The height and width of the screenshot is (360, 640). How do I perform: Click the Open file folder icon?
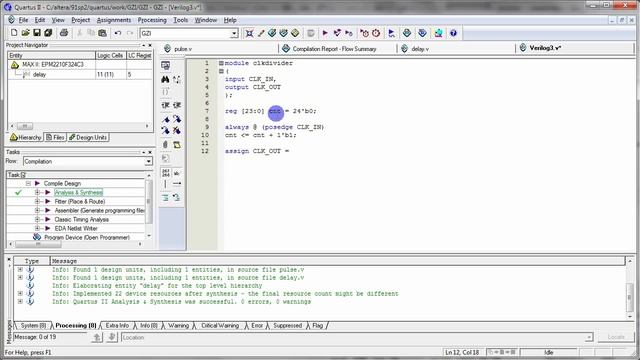click(x=25, y=33)
